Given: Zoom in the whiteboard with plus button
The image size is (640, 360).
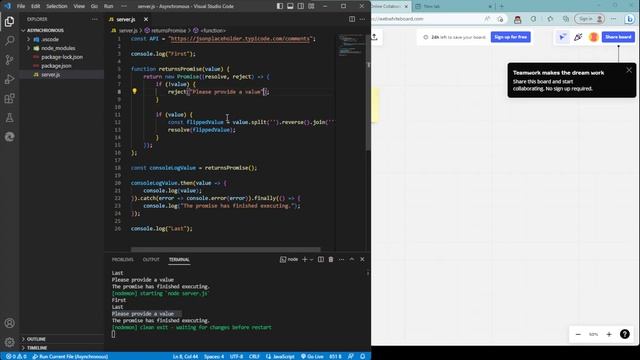Looking at the screenshot, I should [609, 334].
